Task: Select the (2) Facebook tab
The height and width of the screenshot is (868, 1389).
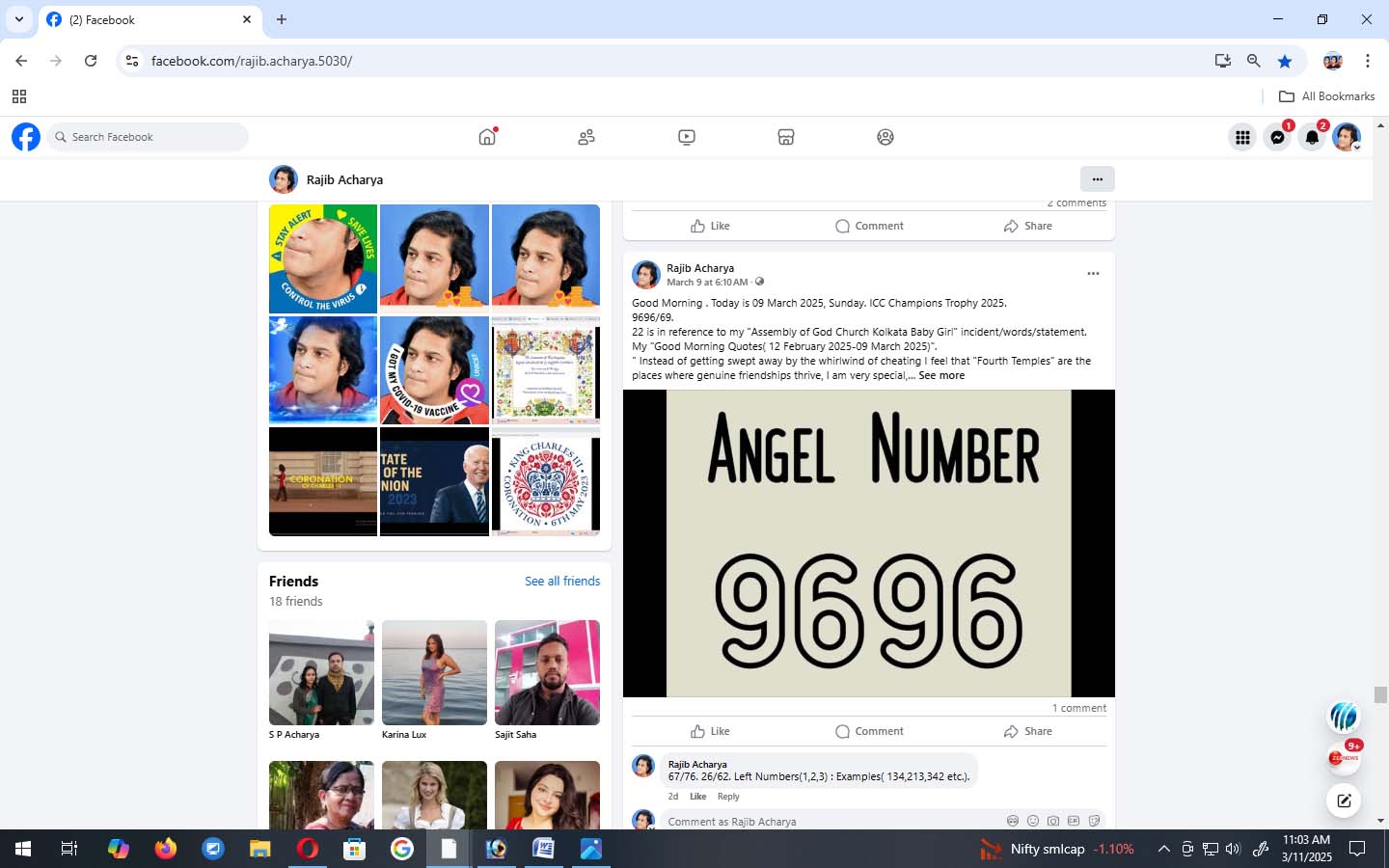Action: click(x=150, y=19)
